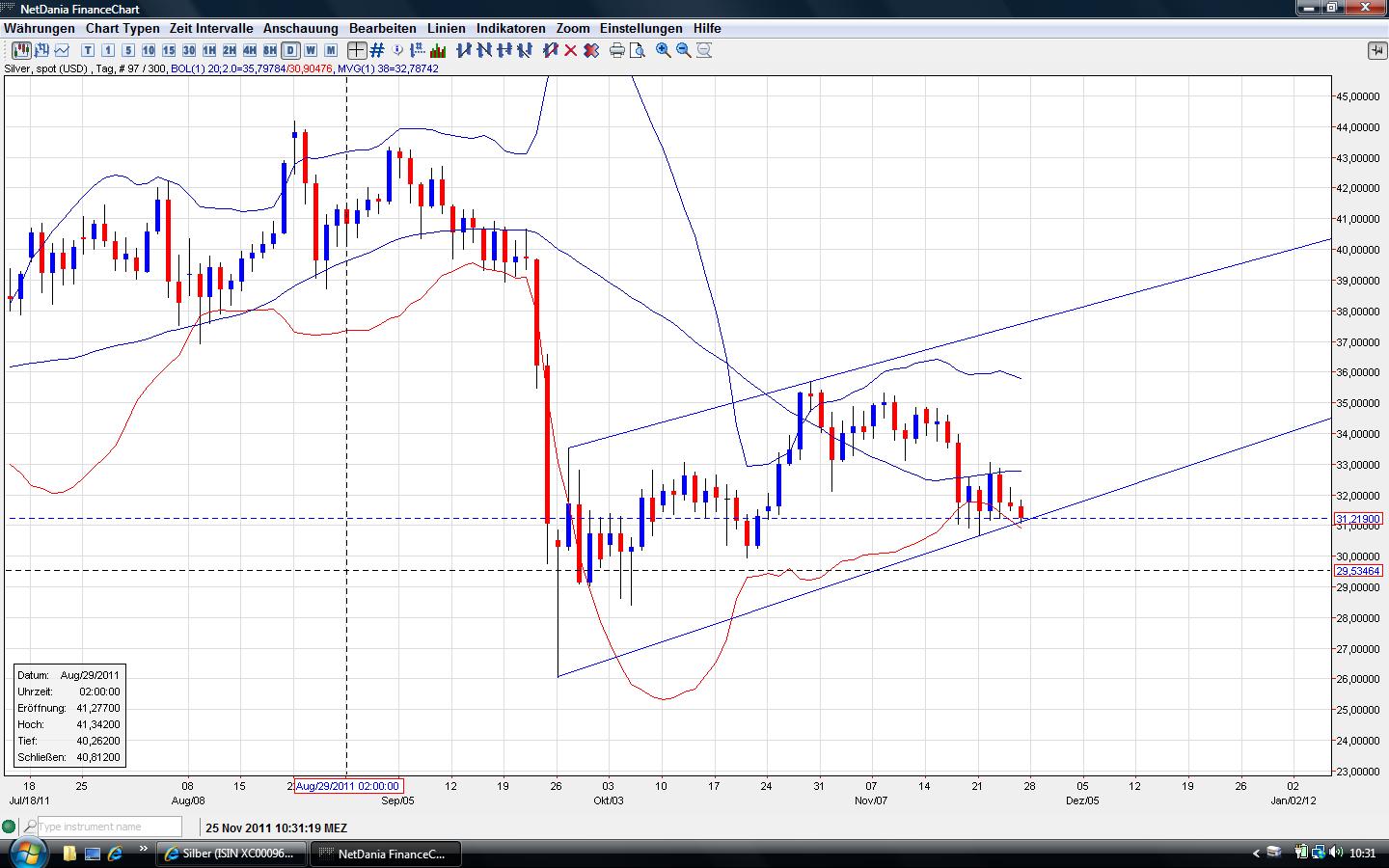Delete selected line with red X
This screenshot has height=868, width=1389.
(571, 50)
